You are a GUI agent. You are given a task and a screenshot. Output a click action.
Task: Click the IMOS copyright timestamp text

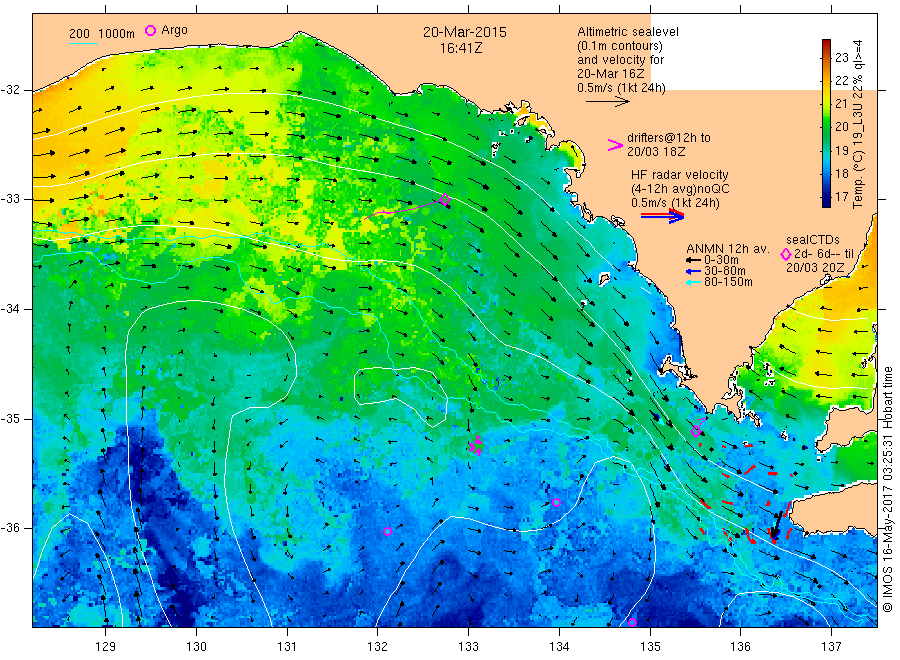(888, 489)
